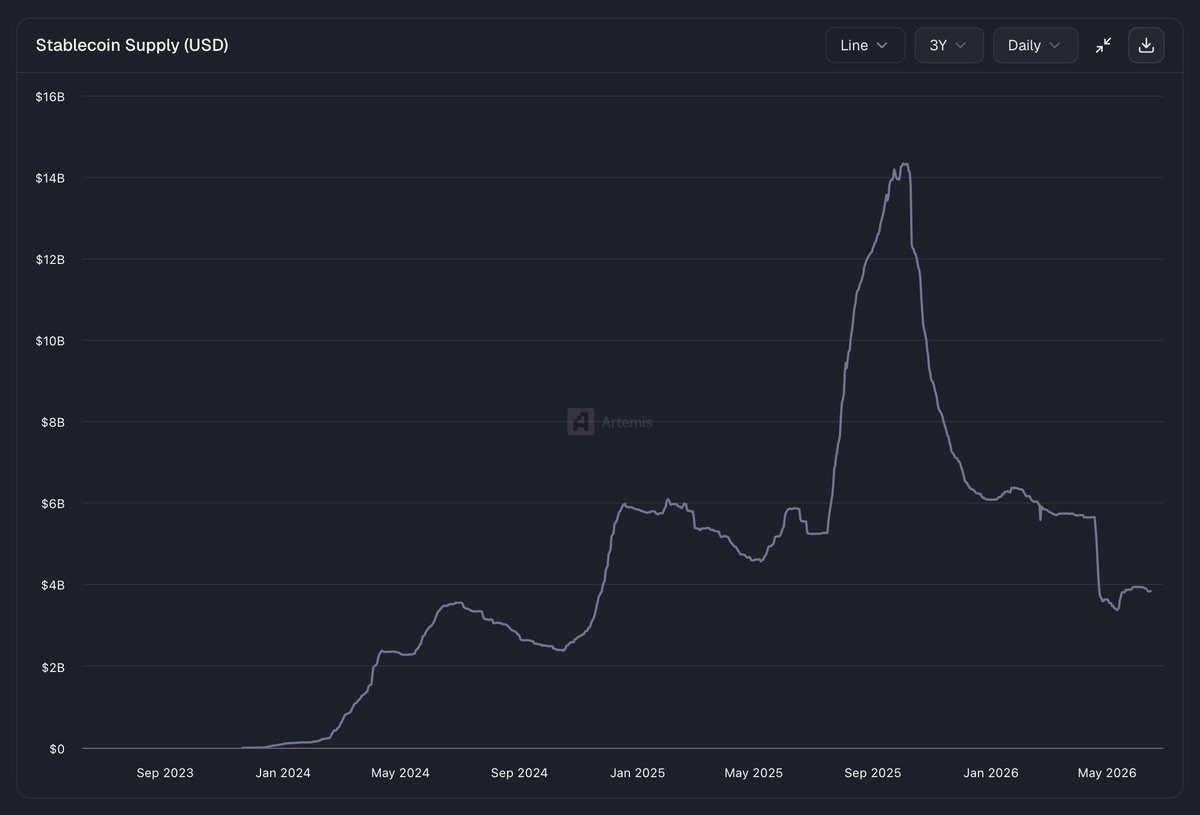Click the $14B y-axis label

pyautogui.click(x=52, y=178)
